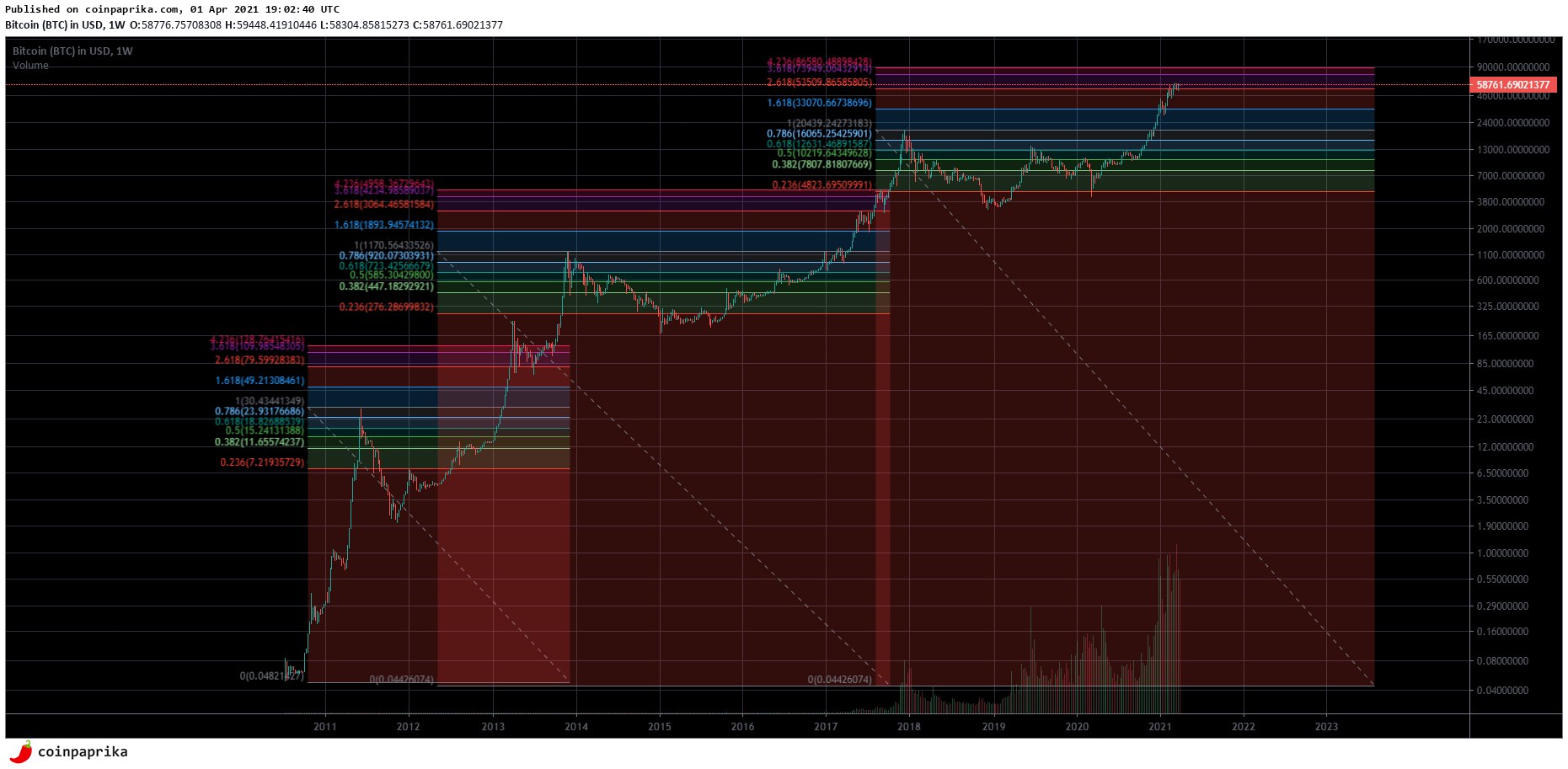Viewport: 1568px width, 769px height.
Task: Select the low value L:58304.85815273
Action: pyautogui.click(x=365, y=25)
